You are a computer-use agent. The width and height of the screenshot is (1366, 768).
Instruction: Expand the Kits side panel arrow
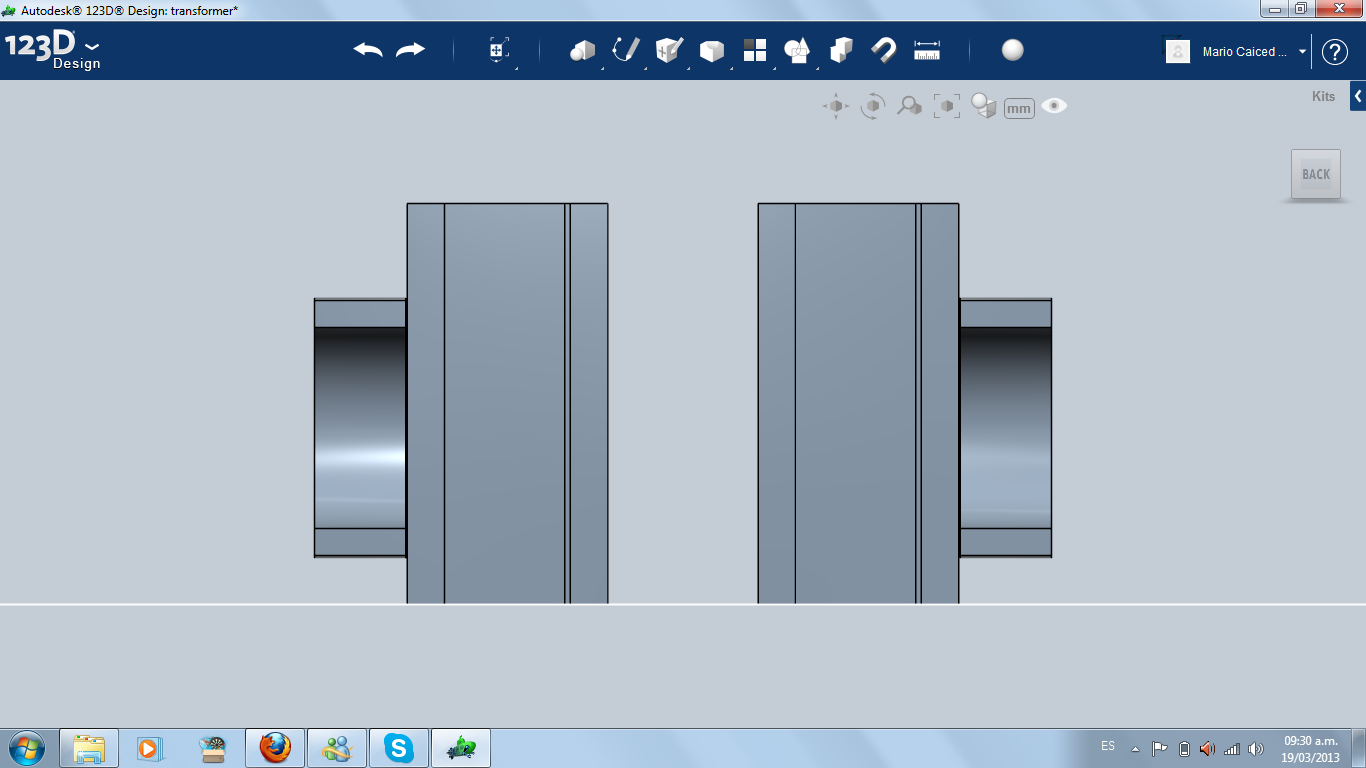point(1358,96)
